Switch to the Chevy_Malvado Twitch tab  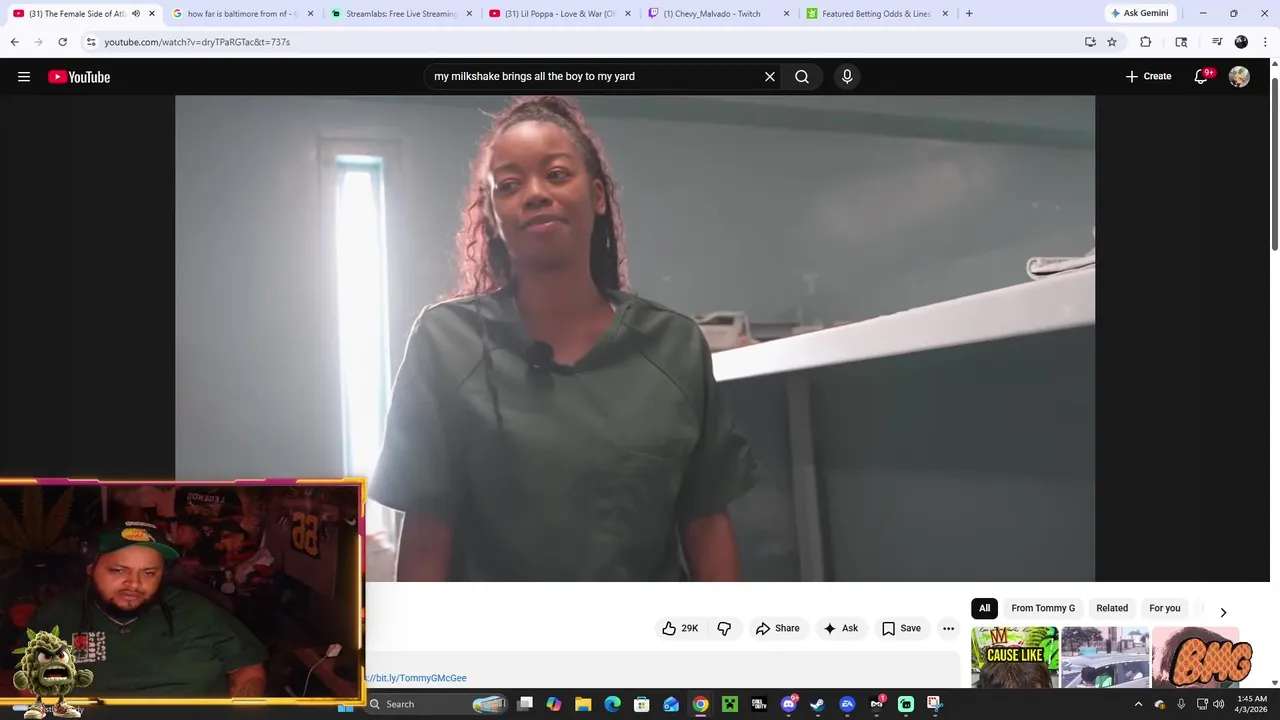pos(717,14)
